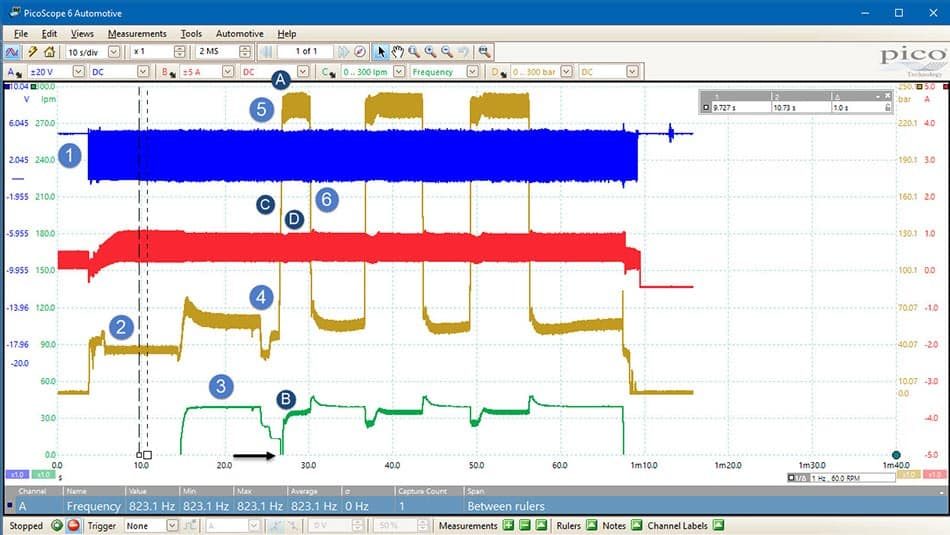Open the Measurements menu
Screen dimensions: 950x535
137,34
